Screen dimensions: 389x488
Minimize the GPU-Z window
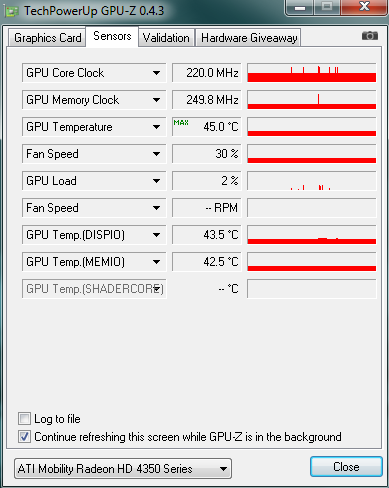[x=299, y=7]
